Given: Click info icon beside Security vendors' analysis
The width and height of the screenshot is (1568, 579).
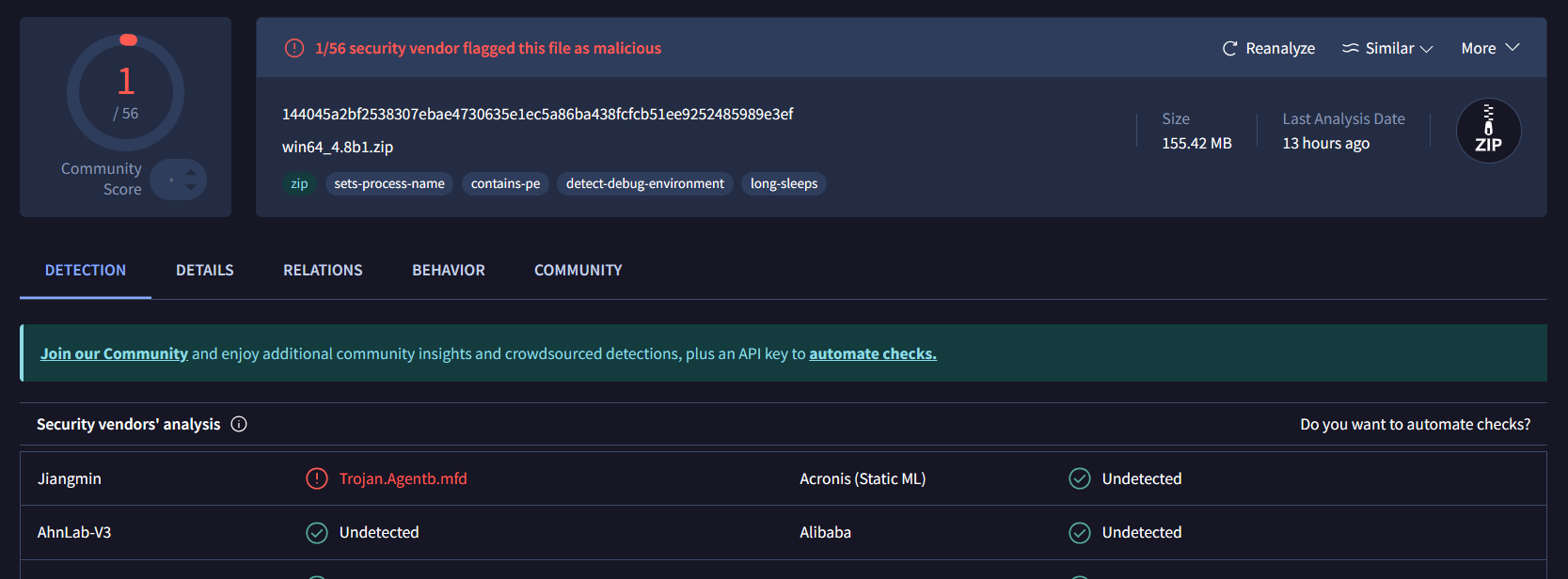Looking at the screenshot, I should (239, 424).
